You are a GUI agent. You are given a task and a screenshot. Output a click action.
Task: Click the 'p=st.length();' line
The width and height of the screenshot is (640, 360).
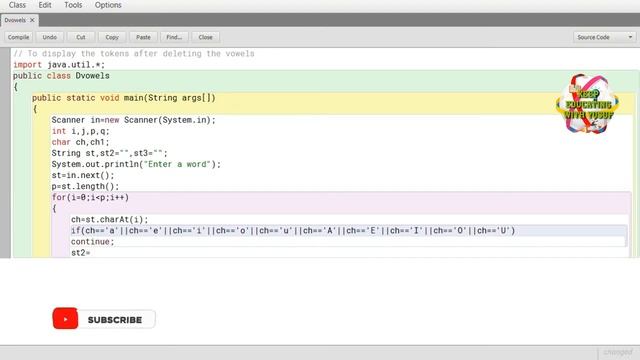pos(85,186)
